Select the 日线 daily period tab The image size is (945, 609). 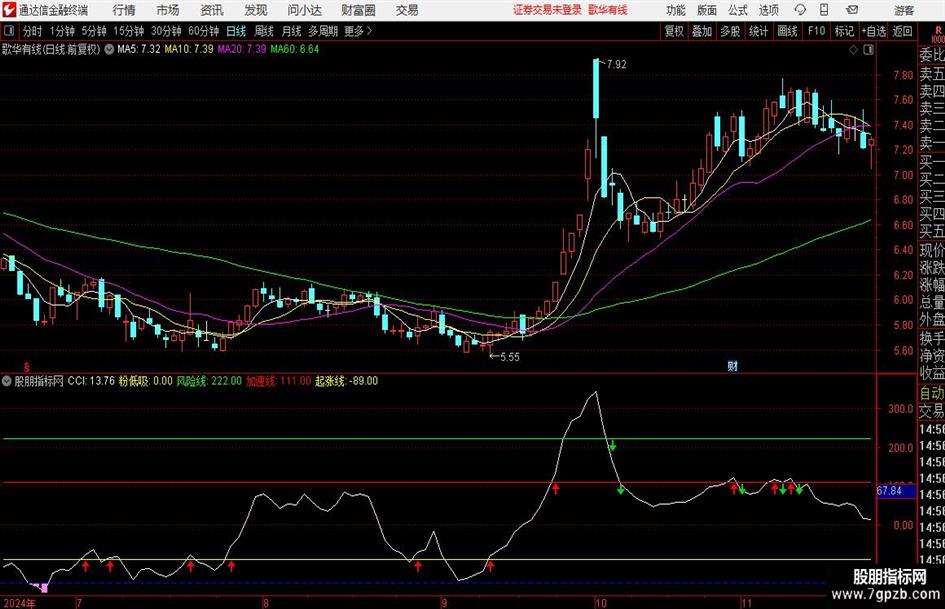pyautogui.click(x=236, y=31)
